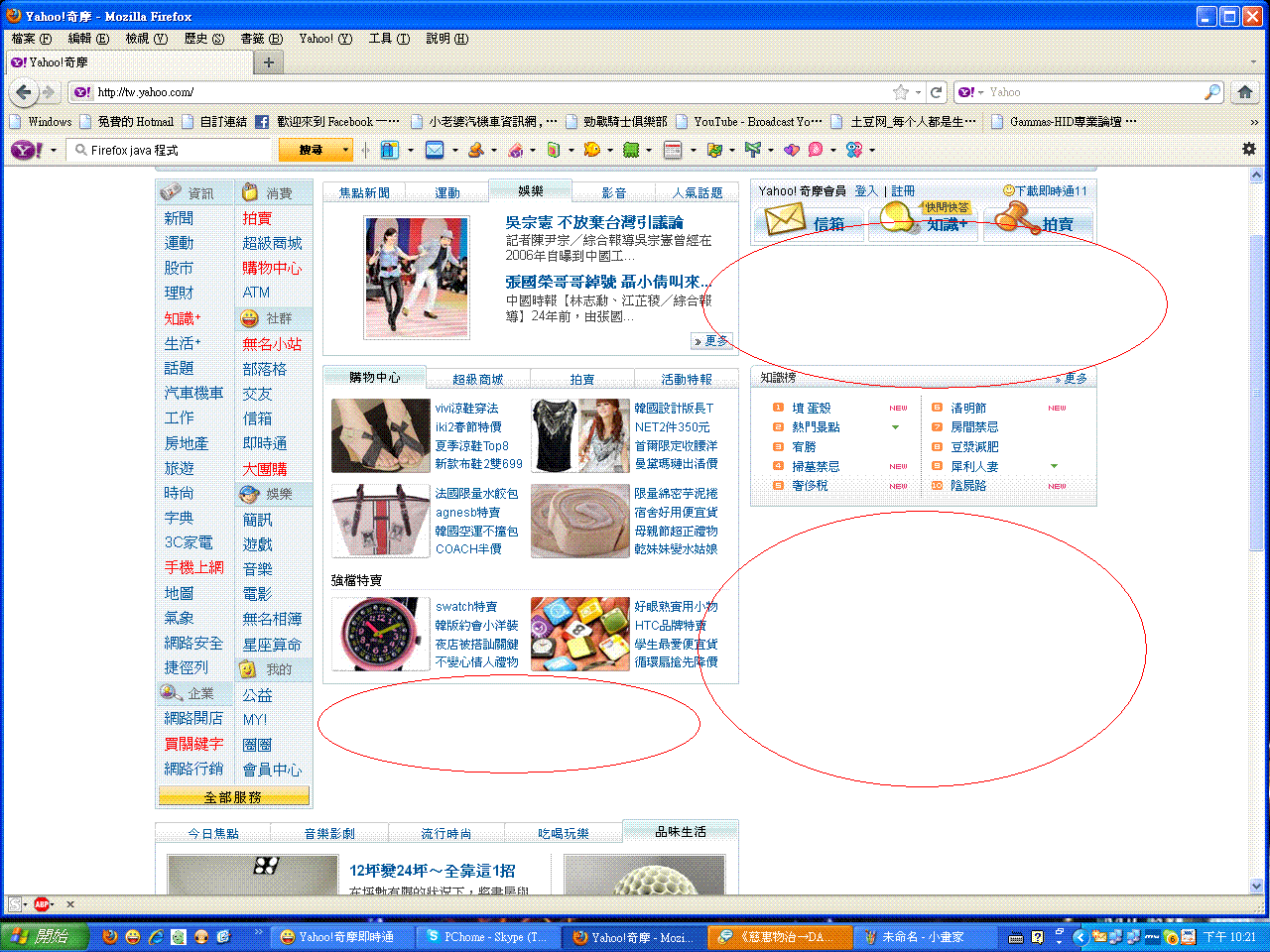
Task: Click the 註冊 register link
Action: click(x=903, y=190)
